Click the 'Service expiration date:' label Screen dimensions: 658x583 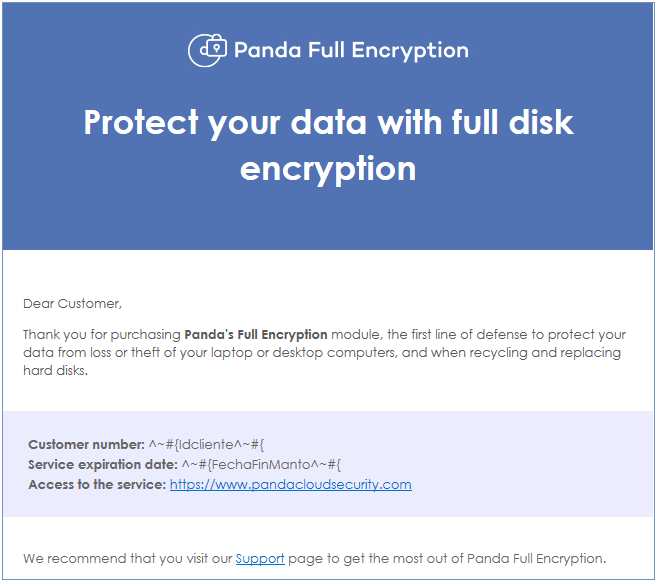tap(103, 465)
